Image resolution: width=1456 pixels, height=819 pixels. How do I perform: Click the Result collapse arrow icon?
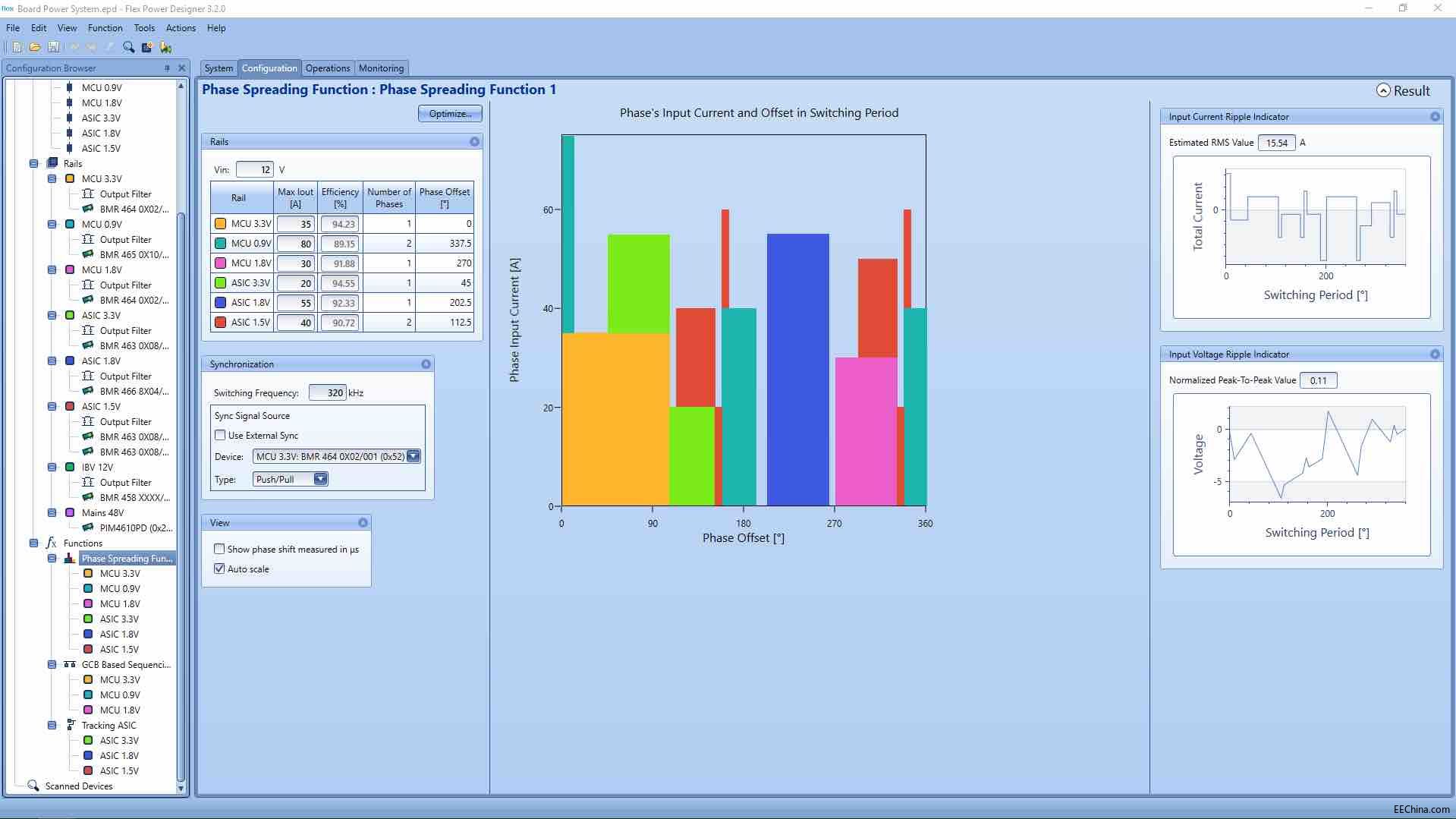(1383, 90)
